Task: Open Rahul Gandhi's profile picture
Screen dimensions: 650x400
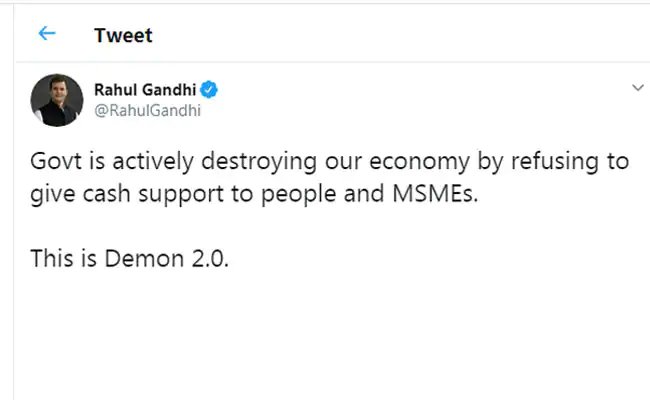Action: (56, 100)
